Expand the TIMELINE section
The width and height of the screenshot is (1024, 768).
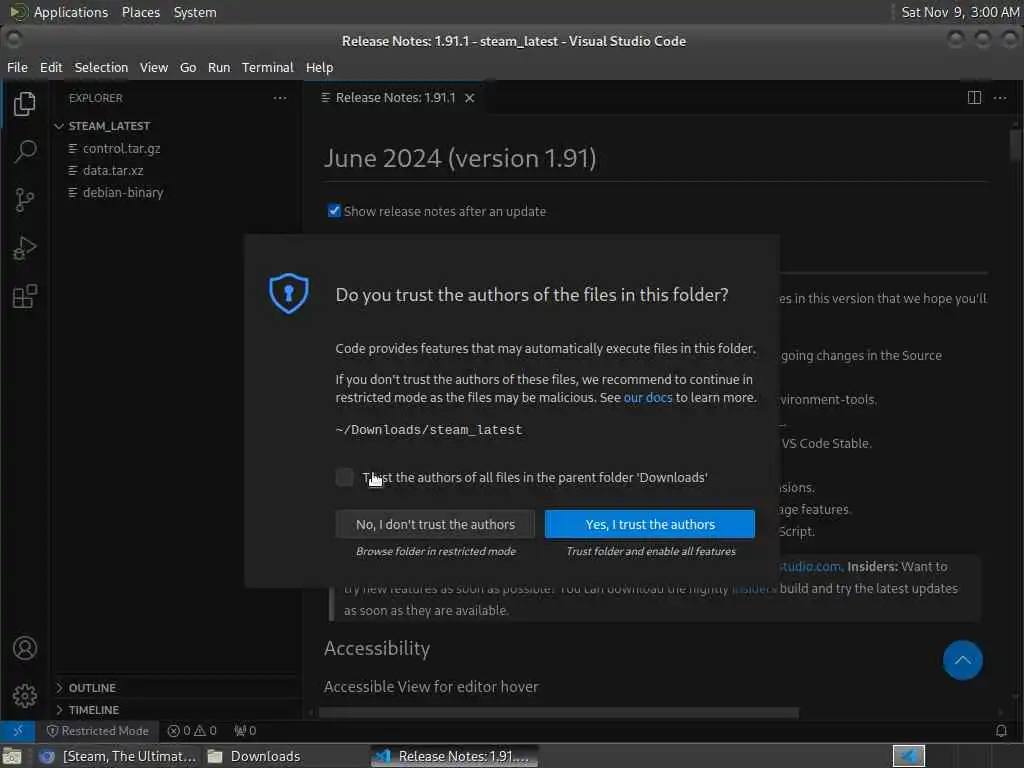[x=93, y=710]
